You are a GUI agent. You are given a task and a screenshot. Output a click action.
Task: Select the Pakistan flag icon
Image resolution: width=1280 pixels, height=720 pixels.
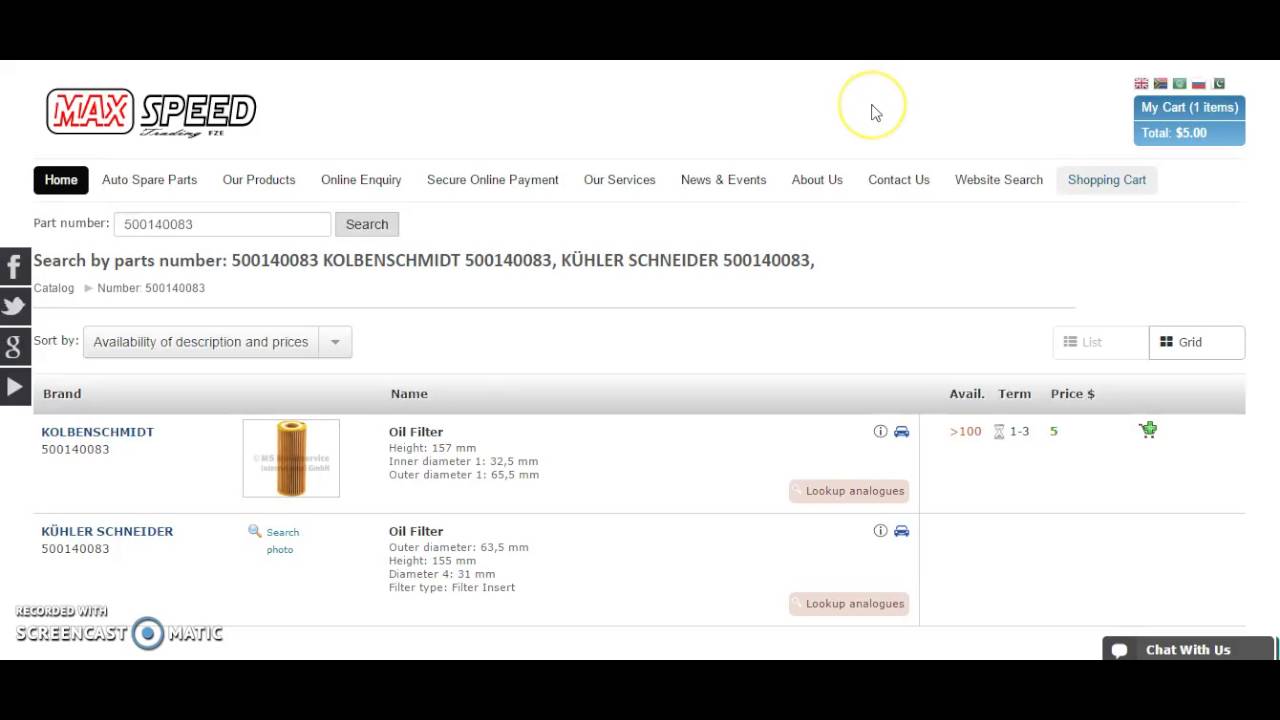pyautogui.click(x=1218, y=84)
